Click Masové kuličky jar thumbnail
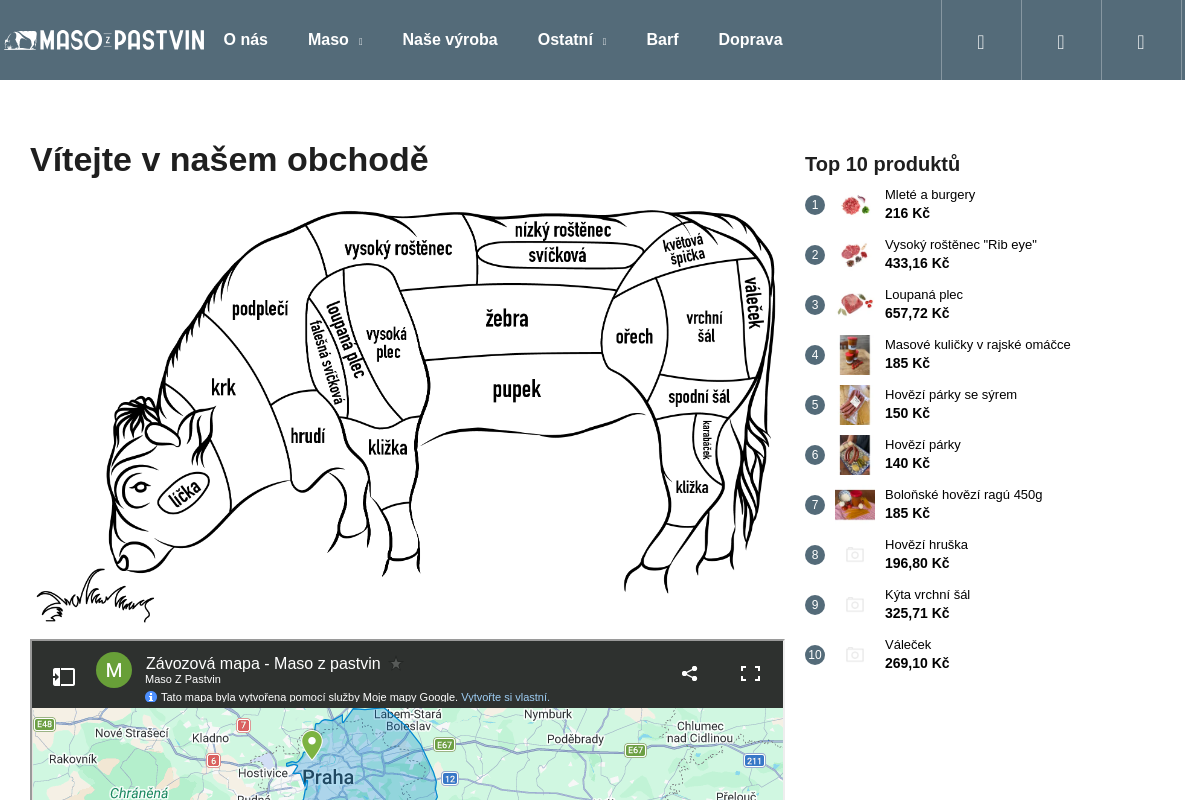Viewport: 1200px width, 800px height. pyautogui.click(x=855, y=355)
